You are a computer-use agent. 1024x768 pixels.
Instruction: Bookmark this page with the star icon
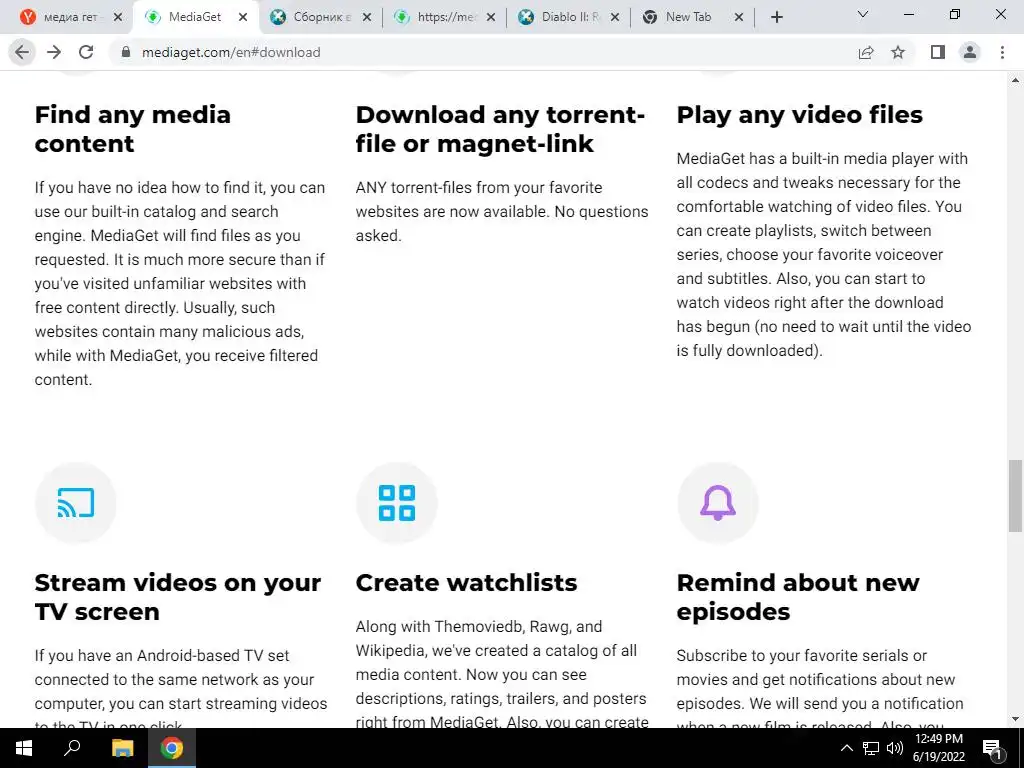[x=898, y=52]
